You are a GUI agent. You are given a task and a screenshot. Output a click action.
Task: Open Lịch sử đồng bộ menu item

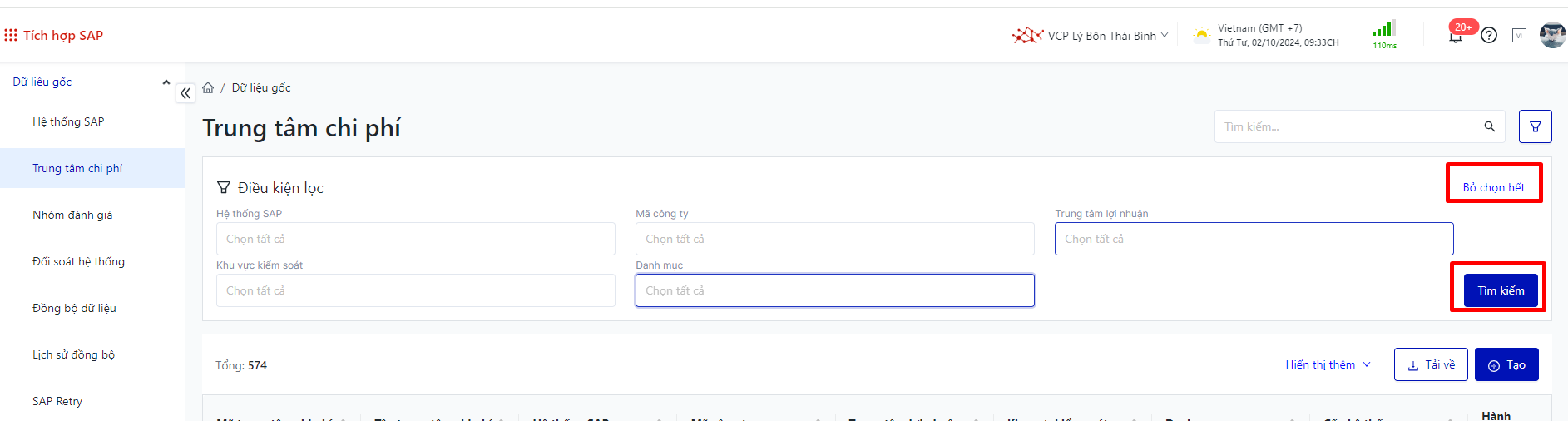pyautogui.click(x=73, y=354)
